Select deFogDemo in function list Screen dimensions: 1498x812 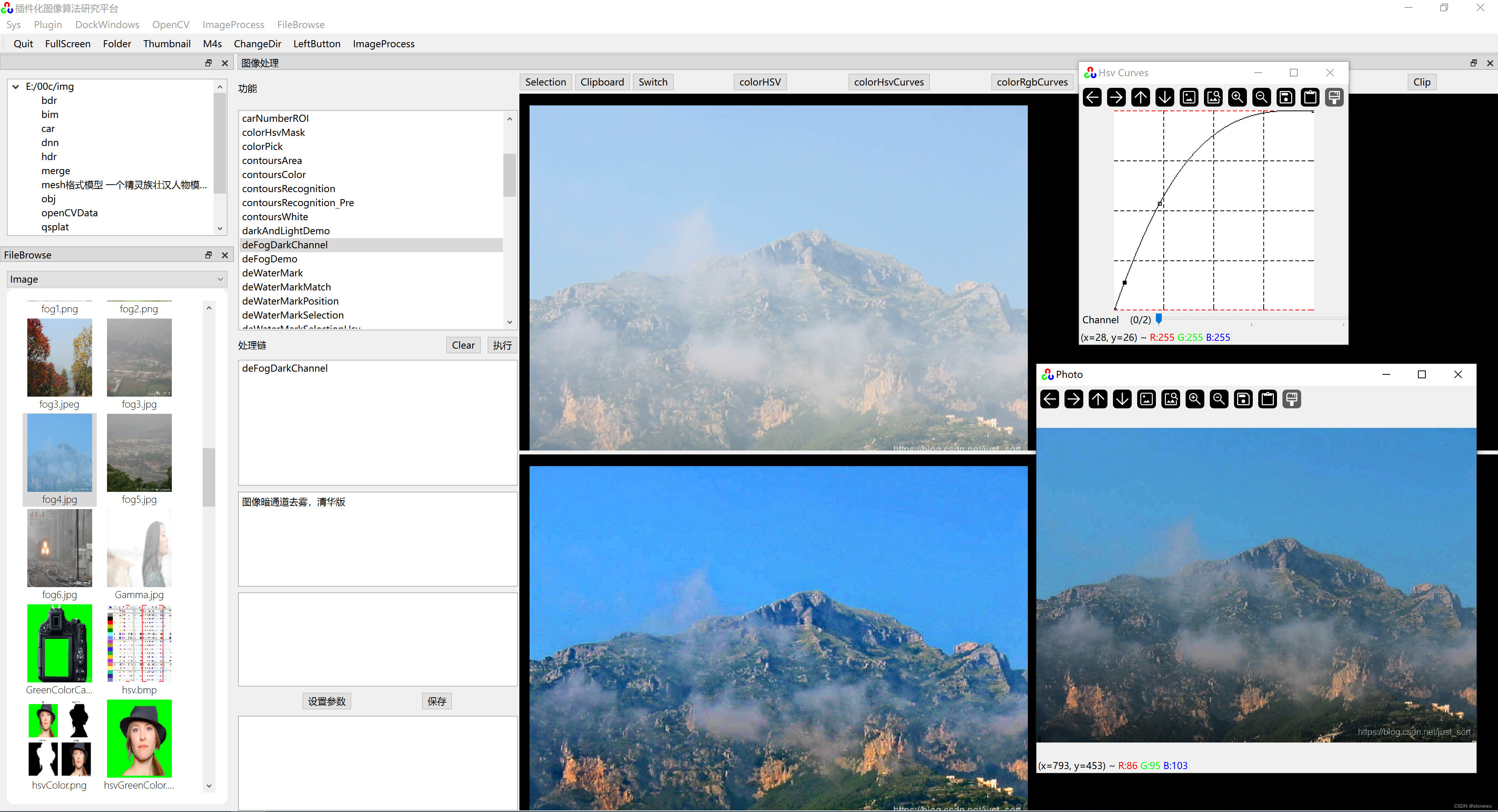[x=270, y=259]
